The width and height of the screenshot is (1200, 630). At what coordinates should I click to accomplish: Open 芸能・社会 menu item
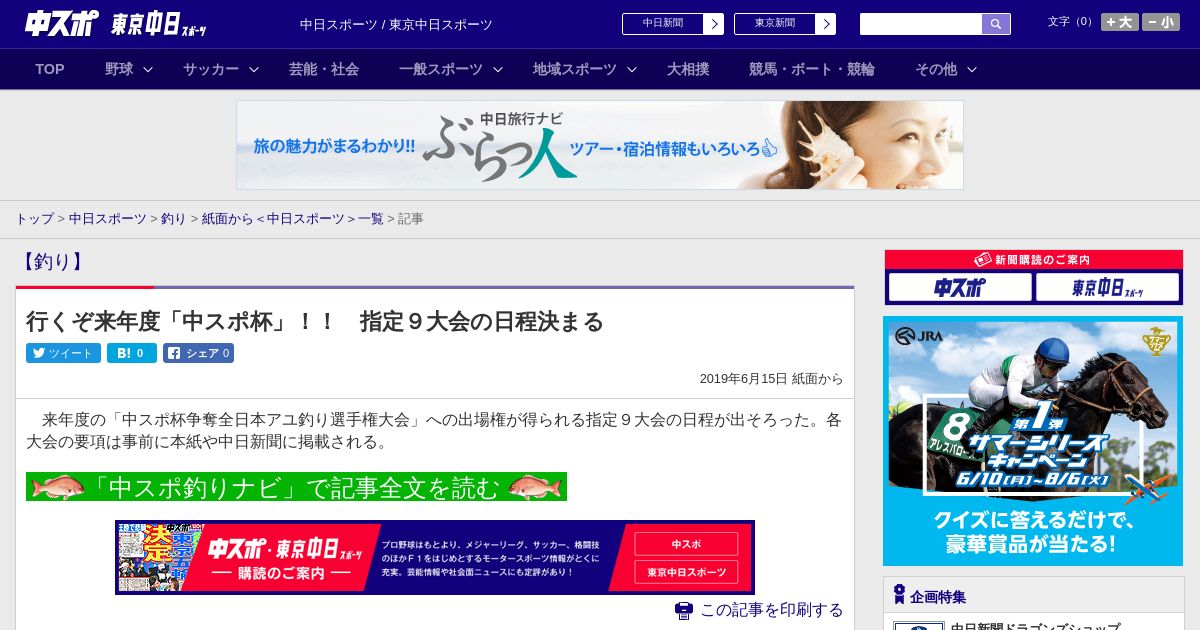324,69
